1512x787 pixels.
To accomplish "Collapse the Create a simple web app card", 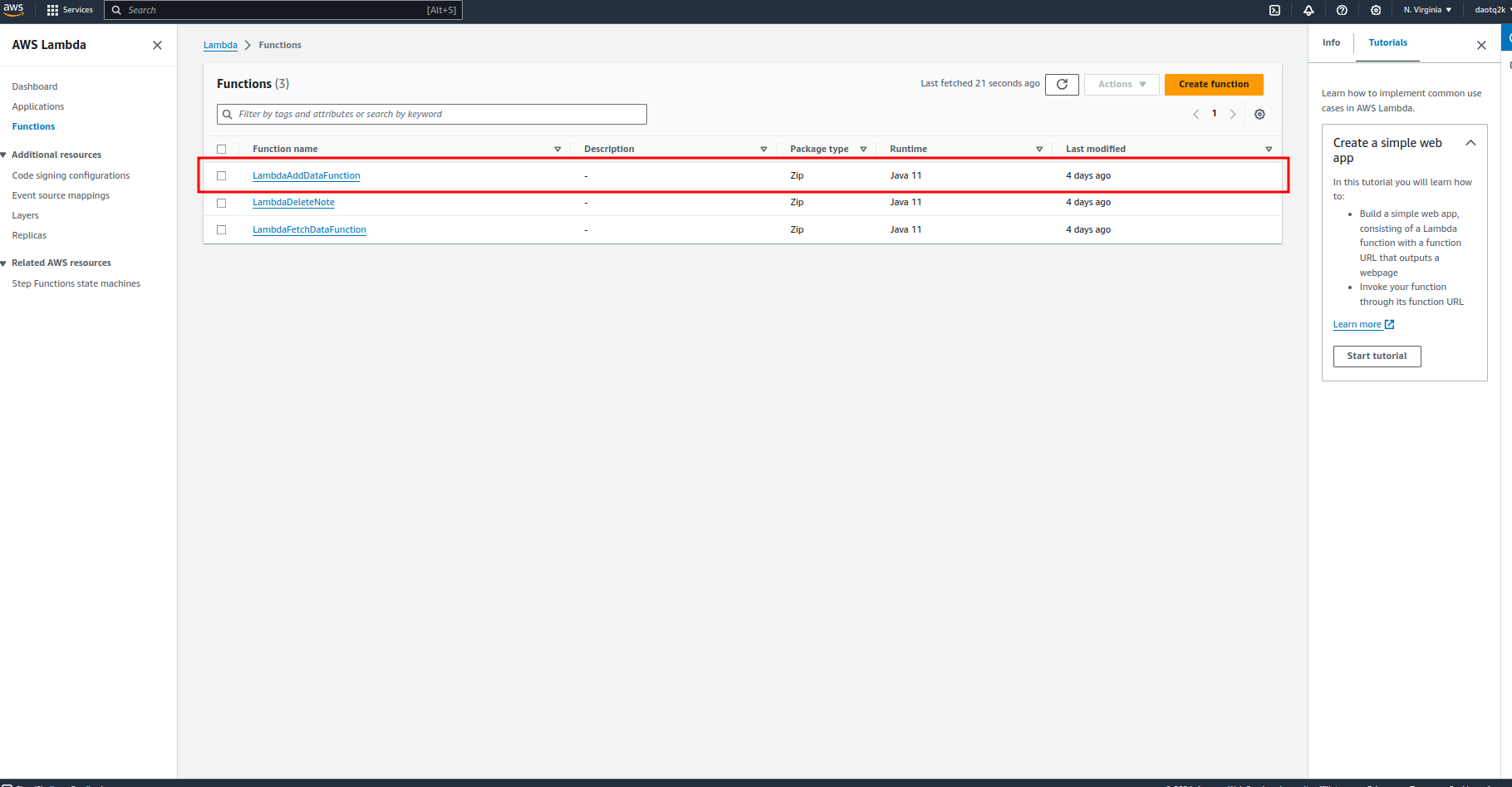I will pyautogui.click(x=1470, y=143).
